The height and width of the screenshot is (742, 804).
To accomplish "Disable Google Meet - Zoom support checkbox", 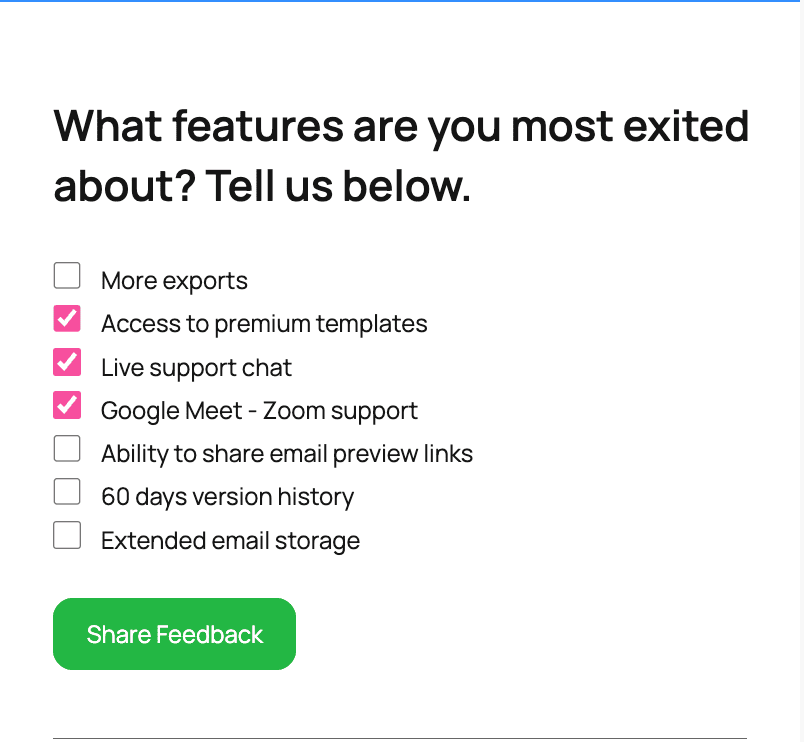I will coord(67,405).
